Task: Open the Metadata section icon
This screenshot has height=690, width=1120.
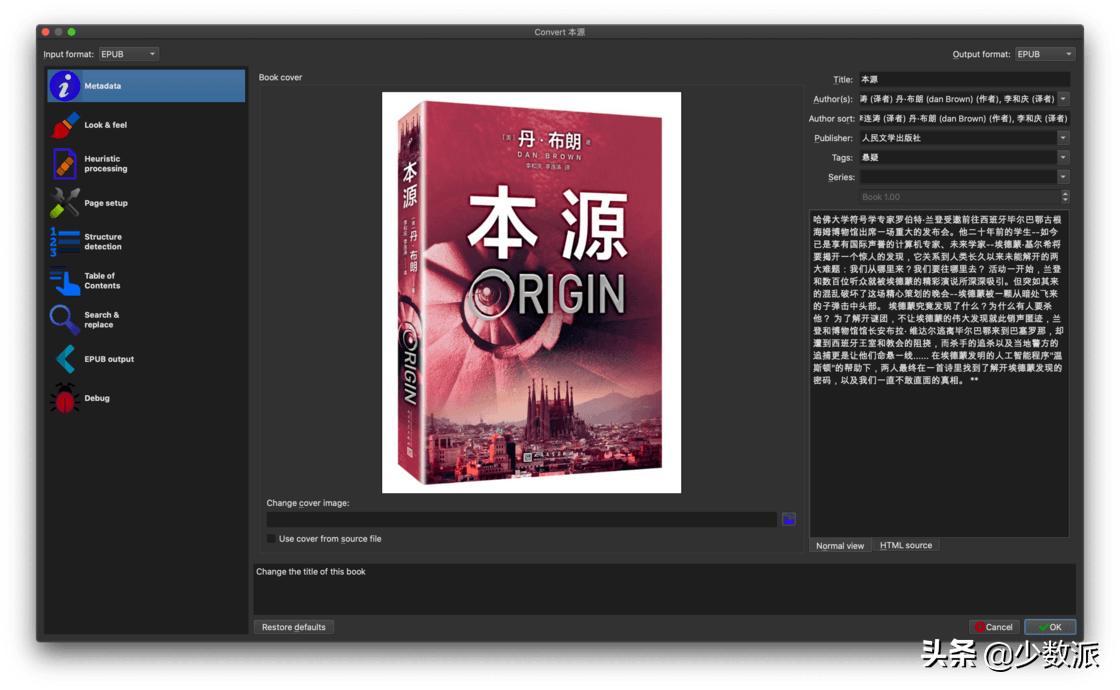Action: (x=64, y=86)
